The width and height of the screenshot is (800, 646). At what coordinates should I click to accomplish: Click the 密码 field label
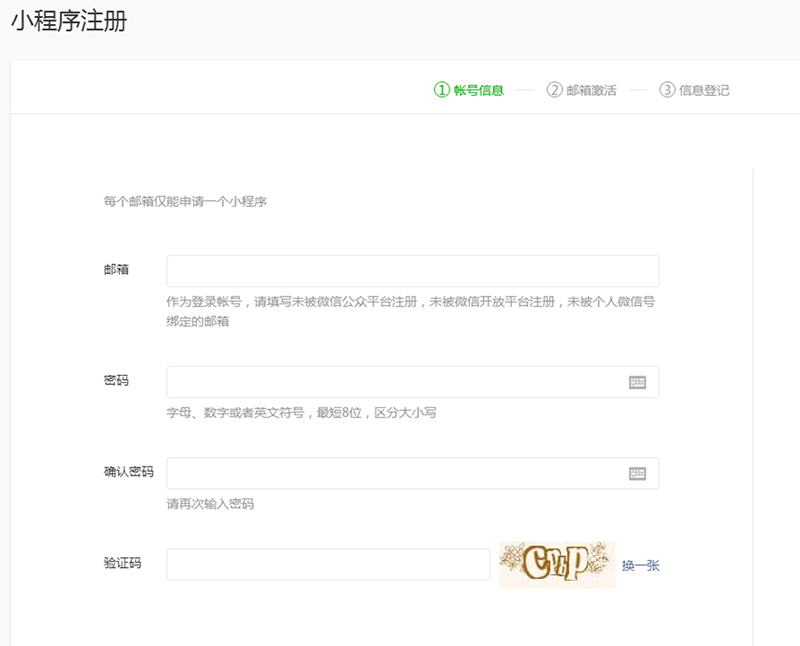(x=116, y=381)
